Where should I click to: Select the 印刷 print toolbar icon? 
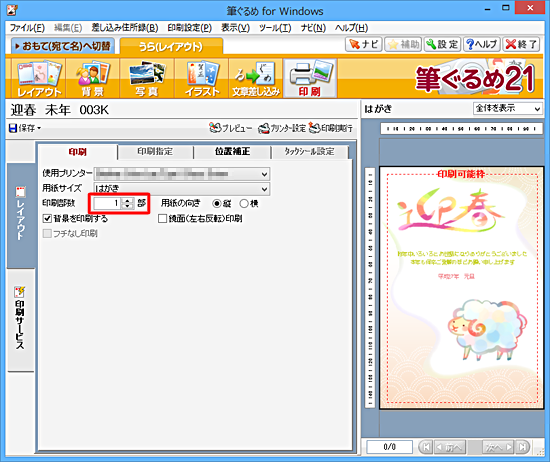click(x=310, y=78)
